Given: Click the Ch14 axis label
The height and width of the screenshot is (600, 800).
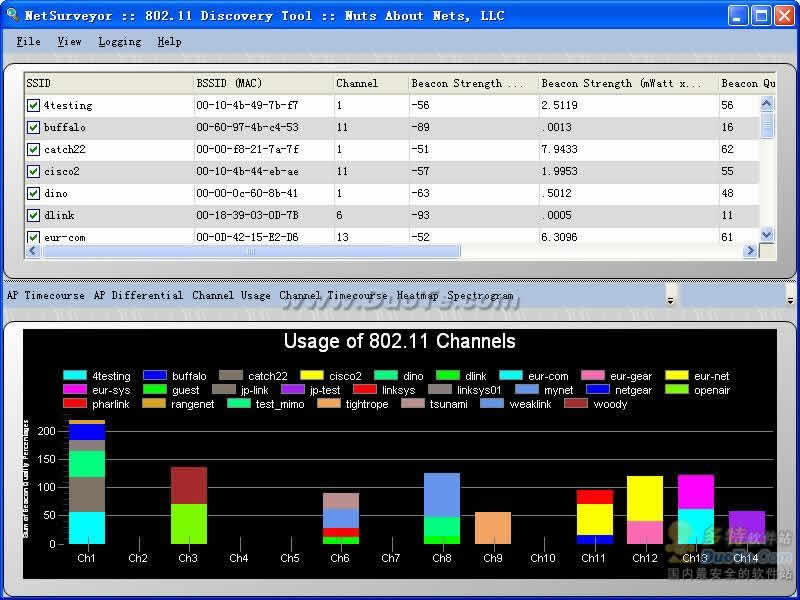Looking at the screenshot, I should [x=745, y=558].
